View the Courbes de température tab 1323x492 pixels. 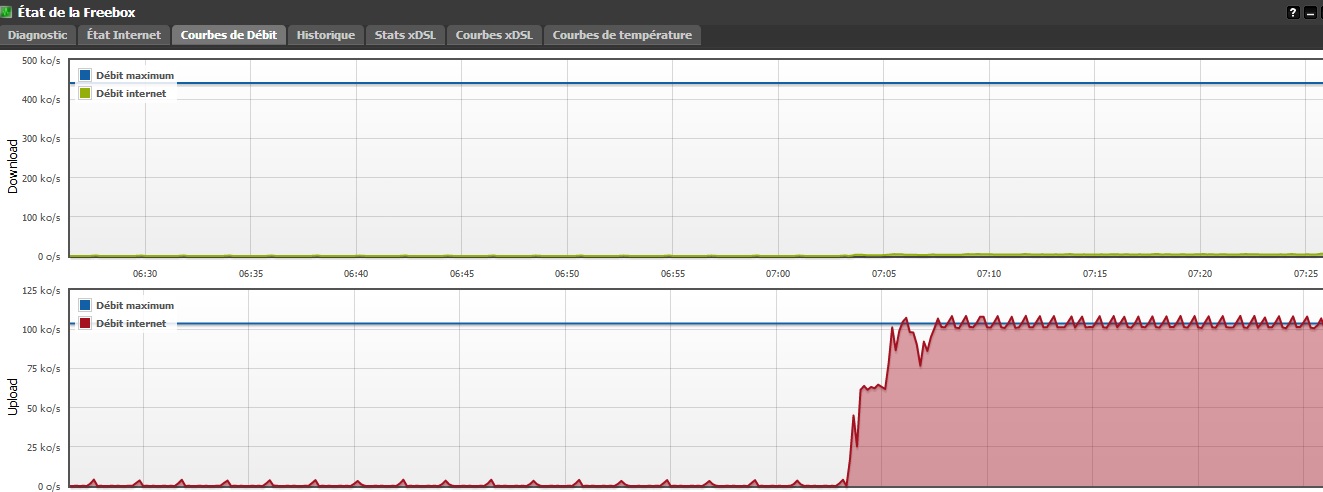click(622, 35)
